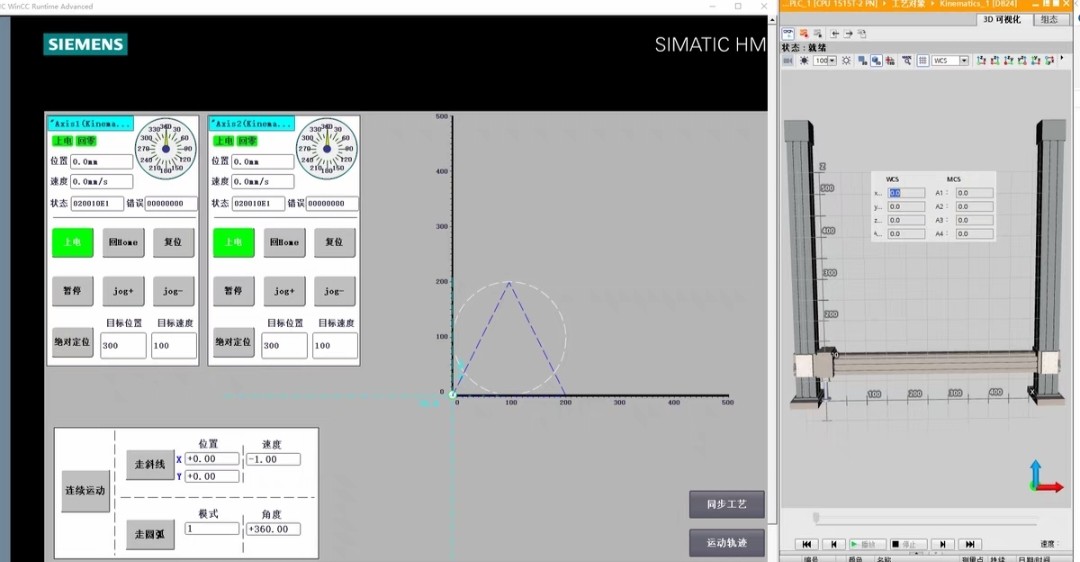Click the 走斜线 button

(149, 465)
